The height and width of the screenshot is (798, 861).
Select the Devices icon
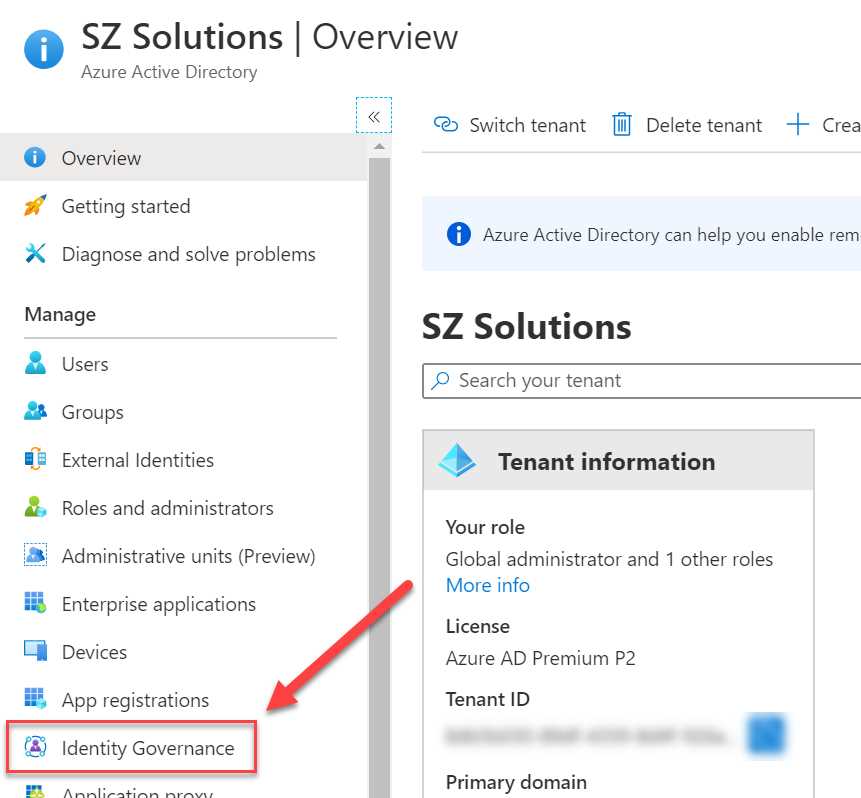point(34,651)
